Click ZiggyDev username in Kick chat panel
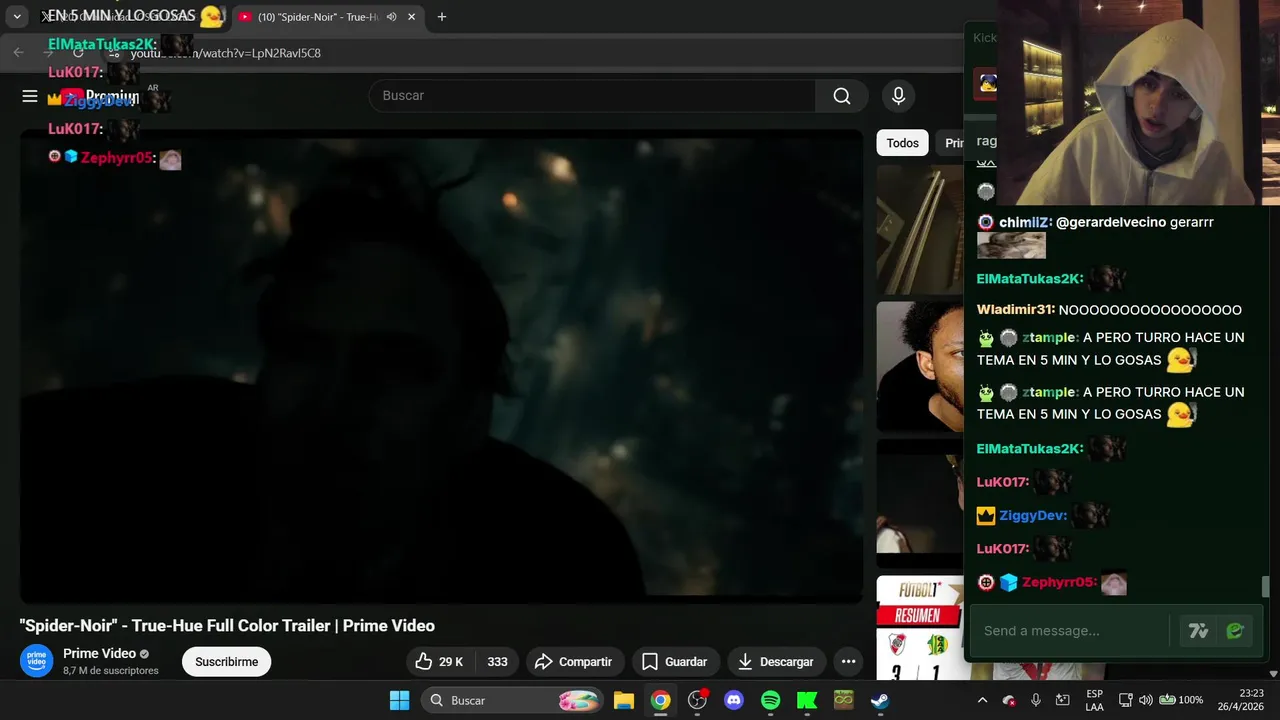The width and height of the screenshot is (1280, 720). point(1032,516)
